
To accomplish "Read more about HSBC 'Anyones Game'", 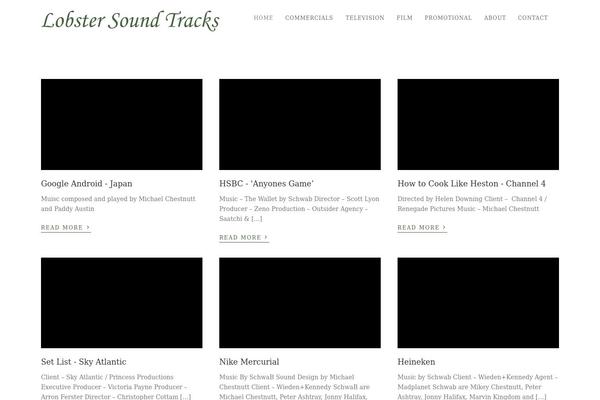I will [x=244, y=238].
